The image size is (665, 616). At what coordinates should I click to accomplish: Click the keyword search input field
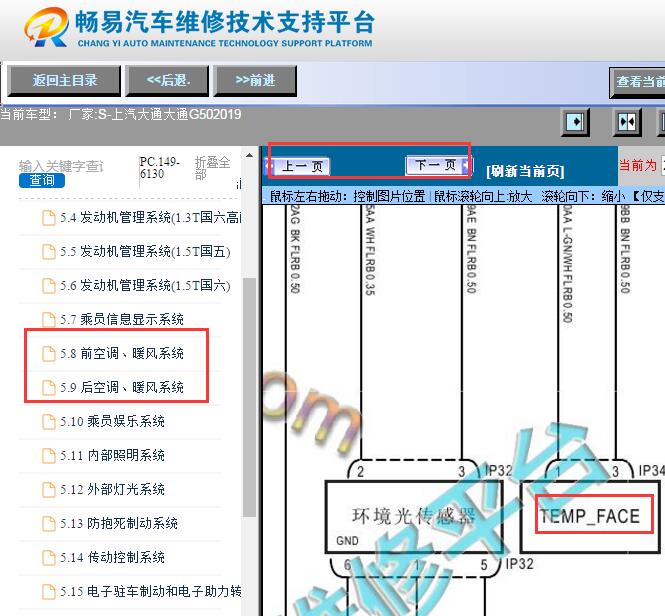(x=61, y=166)
